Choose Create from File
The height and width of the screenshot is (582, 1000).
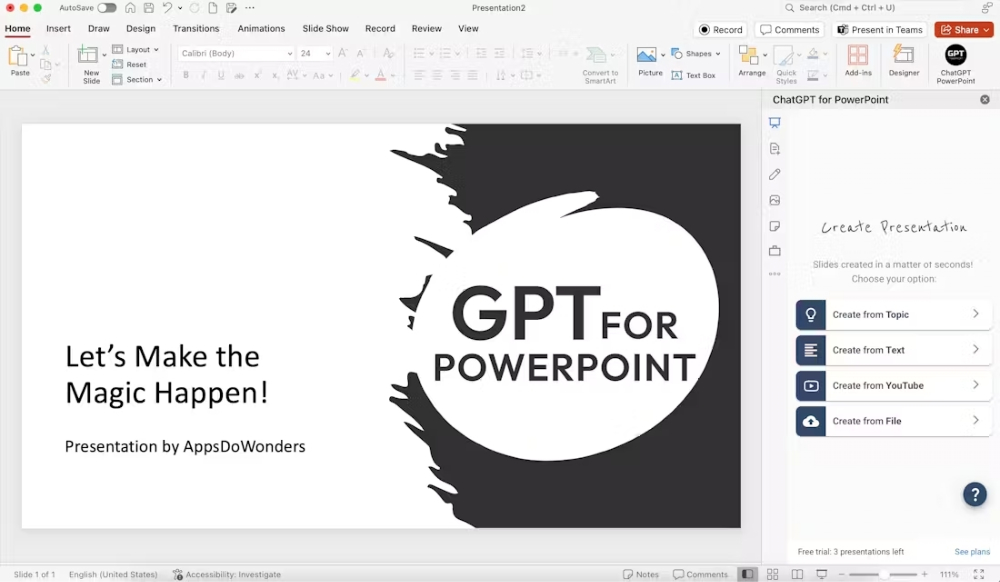(893, 421)
